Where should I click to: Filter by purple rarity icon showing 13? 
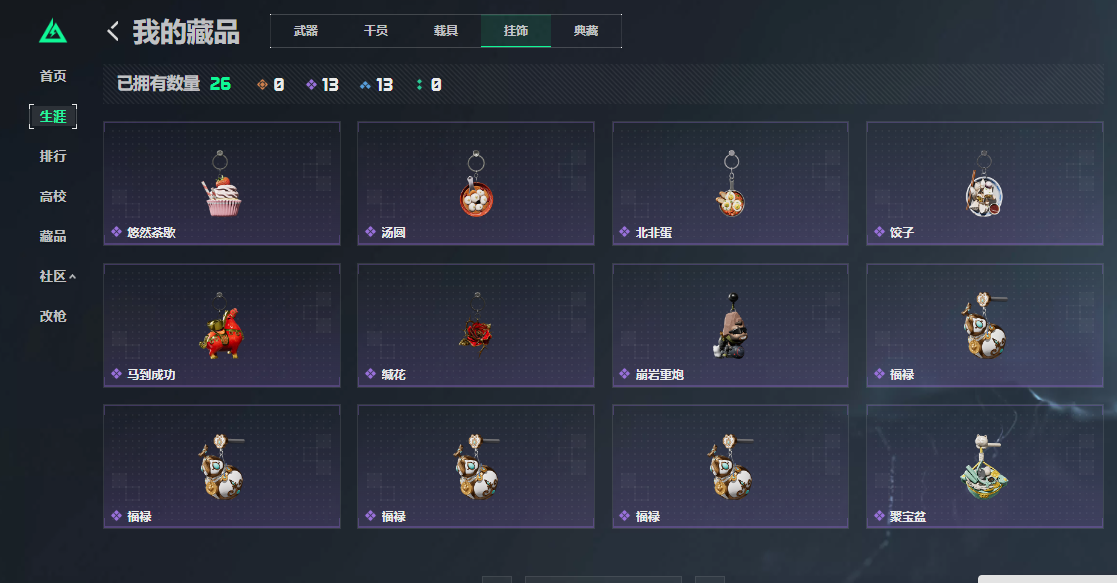pyautogui.click(x=322, y=85)
